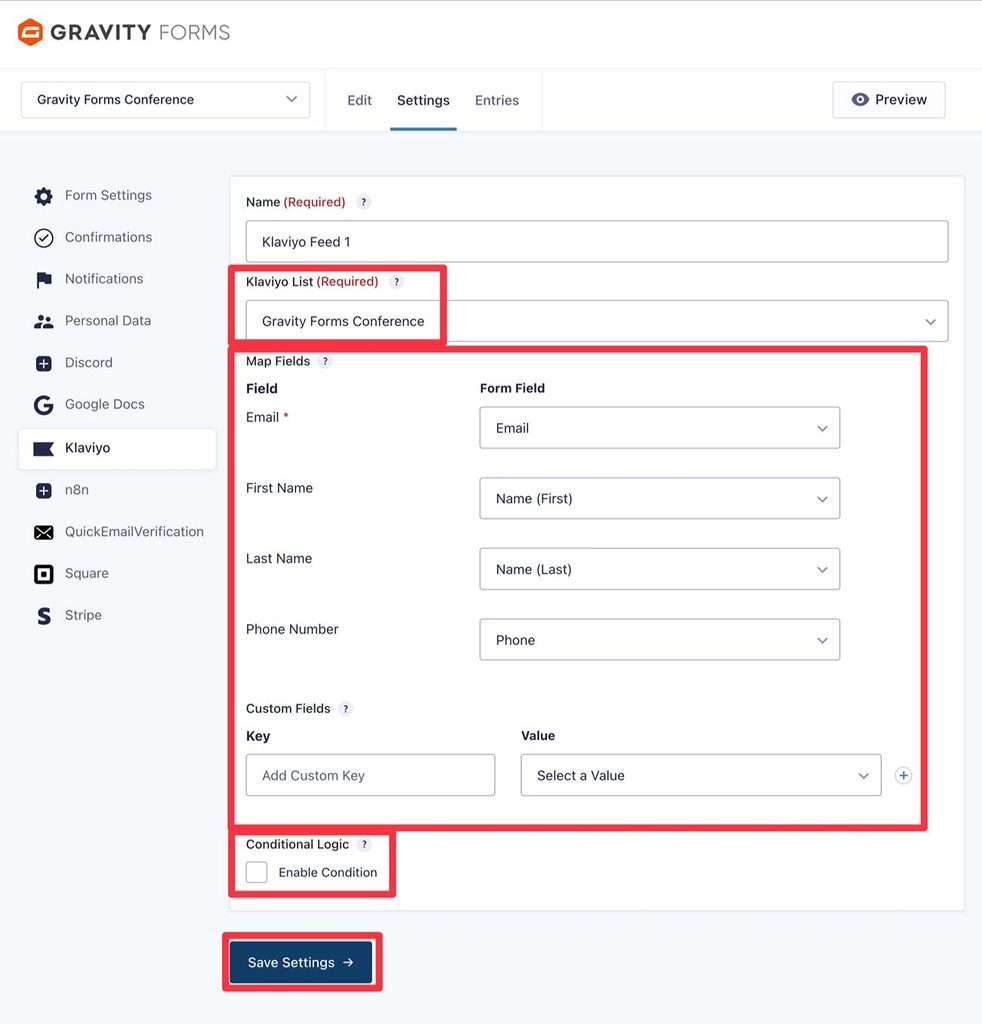This screenshot has width=982, height=1024.
Task: Open the Name (Last) form field dropdown
Action: [659, 569]
